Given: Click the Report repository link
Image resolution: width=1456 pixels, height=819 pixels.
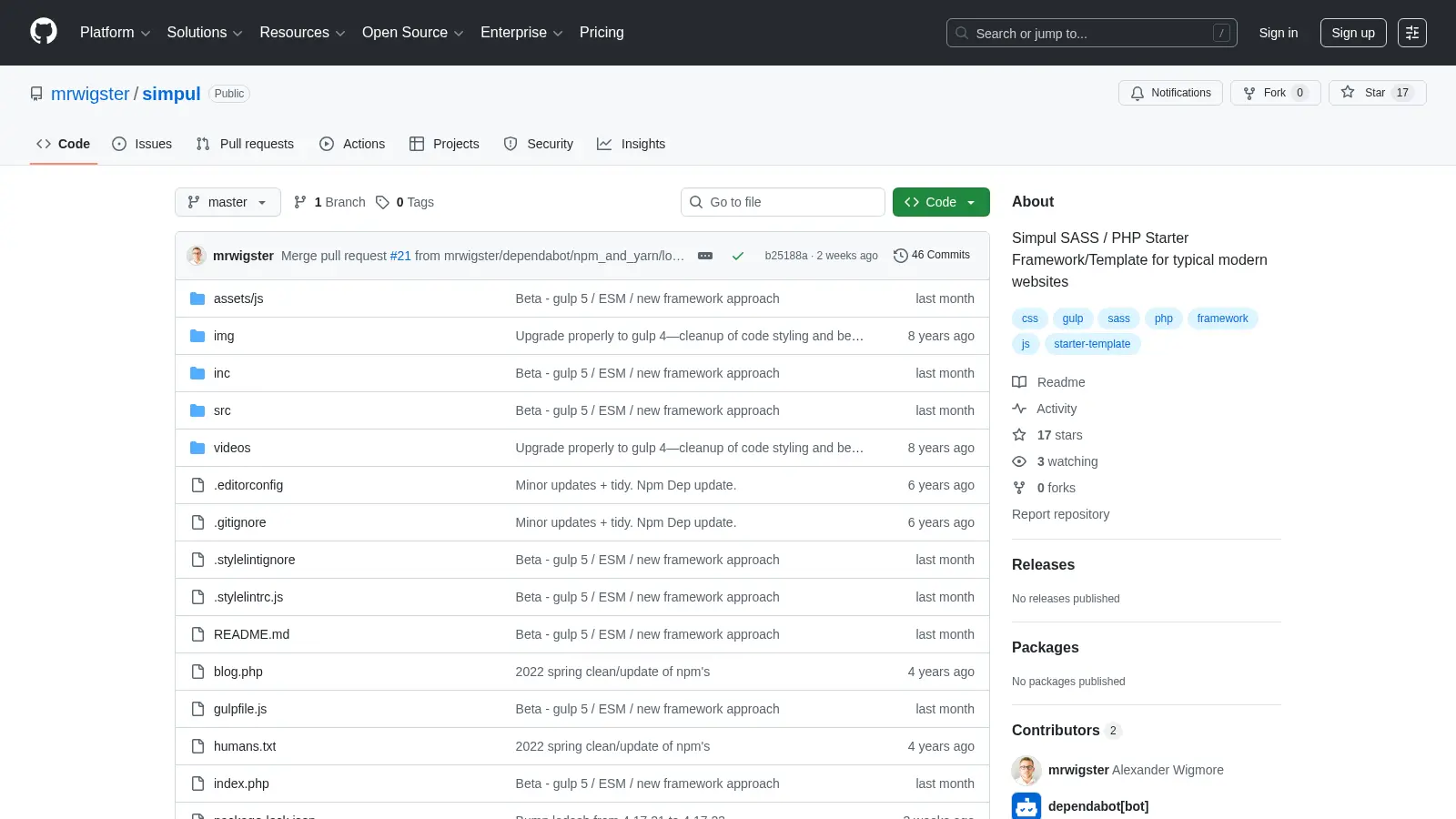Looking at the screenshot, I should pyautogui.click(x=1060, y=514).
